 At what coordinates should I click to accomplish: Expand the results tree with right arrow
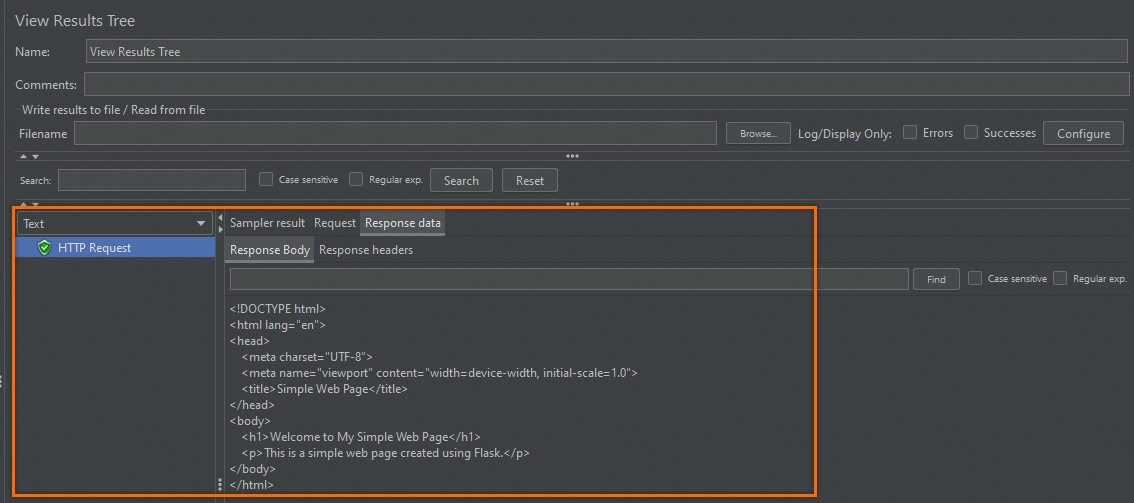click(221, 229)
